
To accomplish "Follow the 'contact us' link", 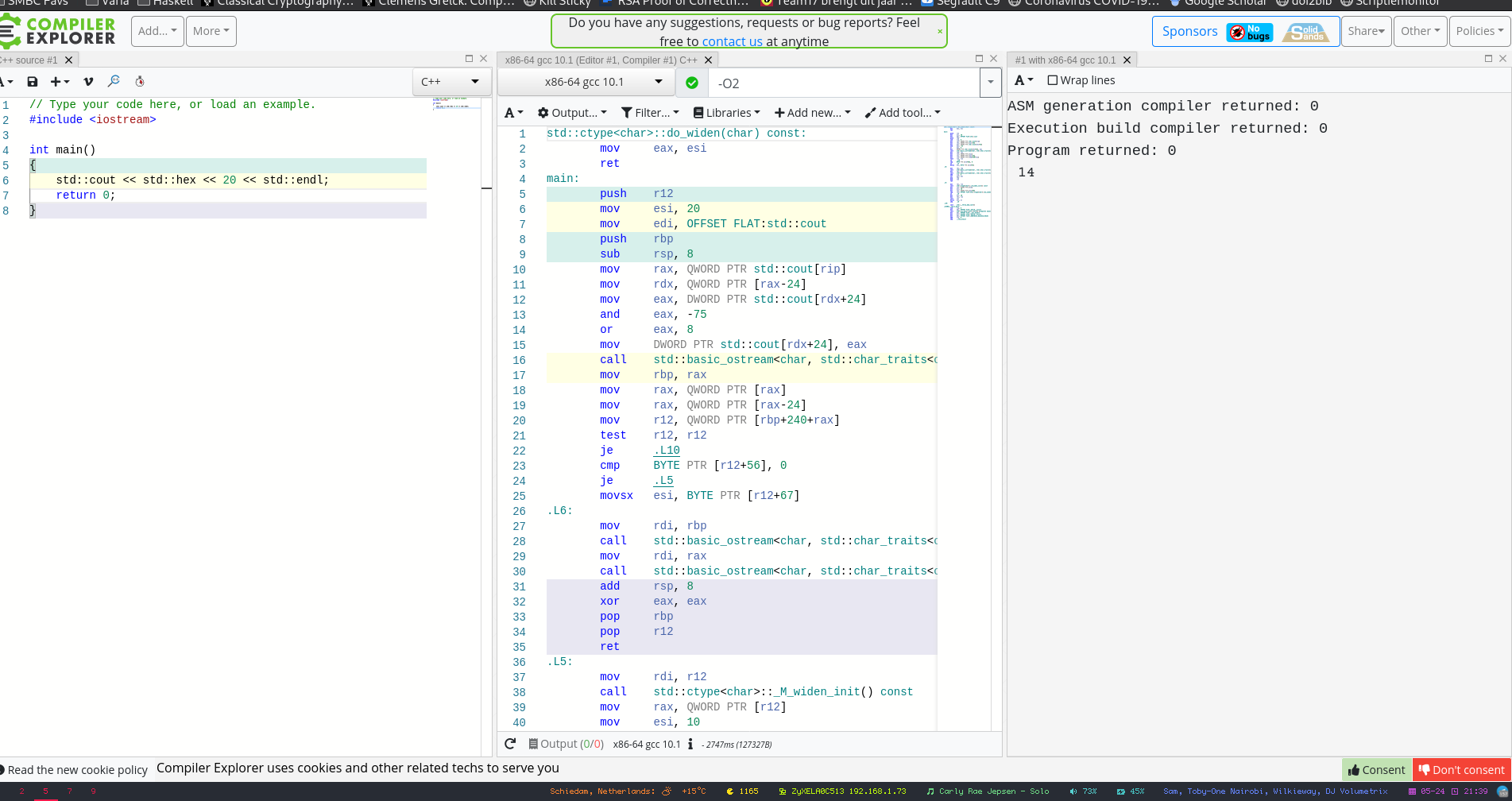I will (732, 41).
